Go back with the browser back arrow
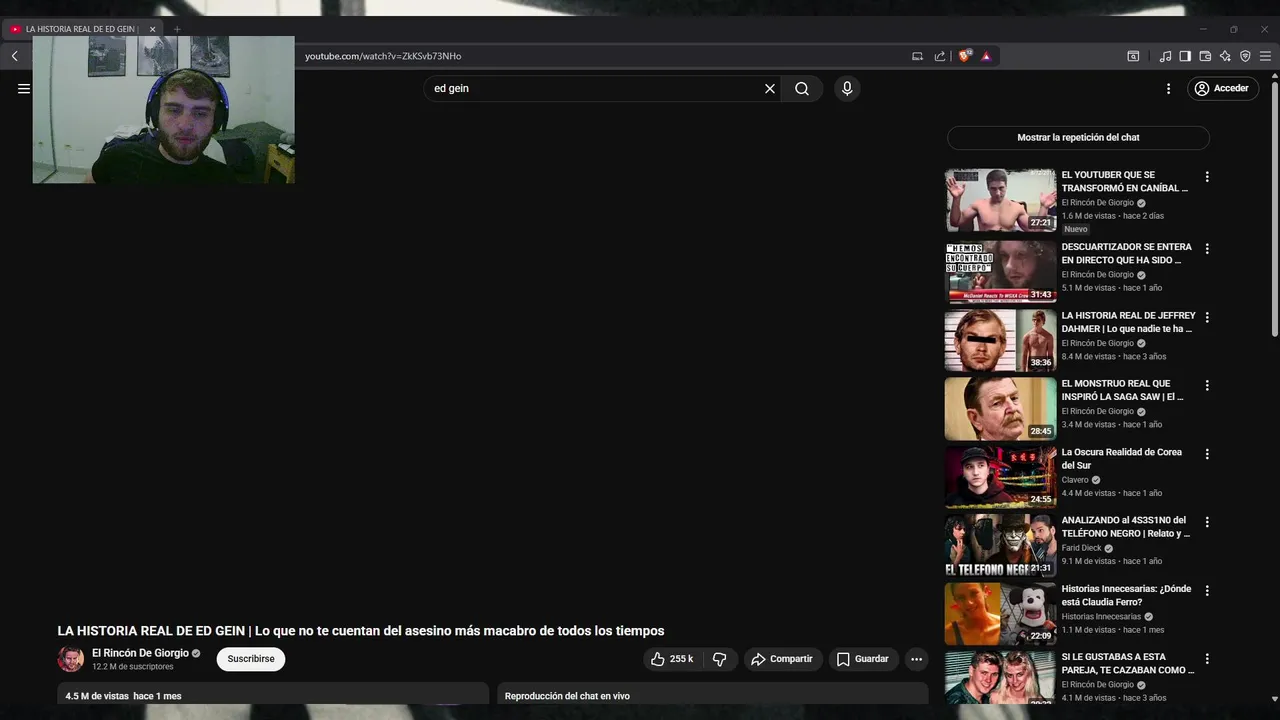 [x=15, y=56]
